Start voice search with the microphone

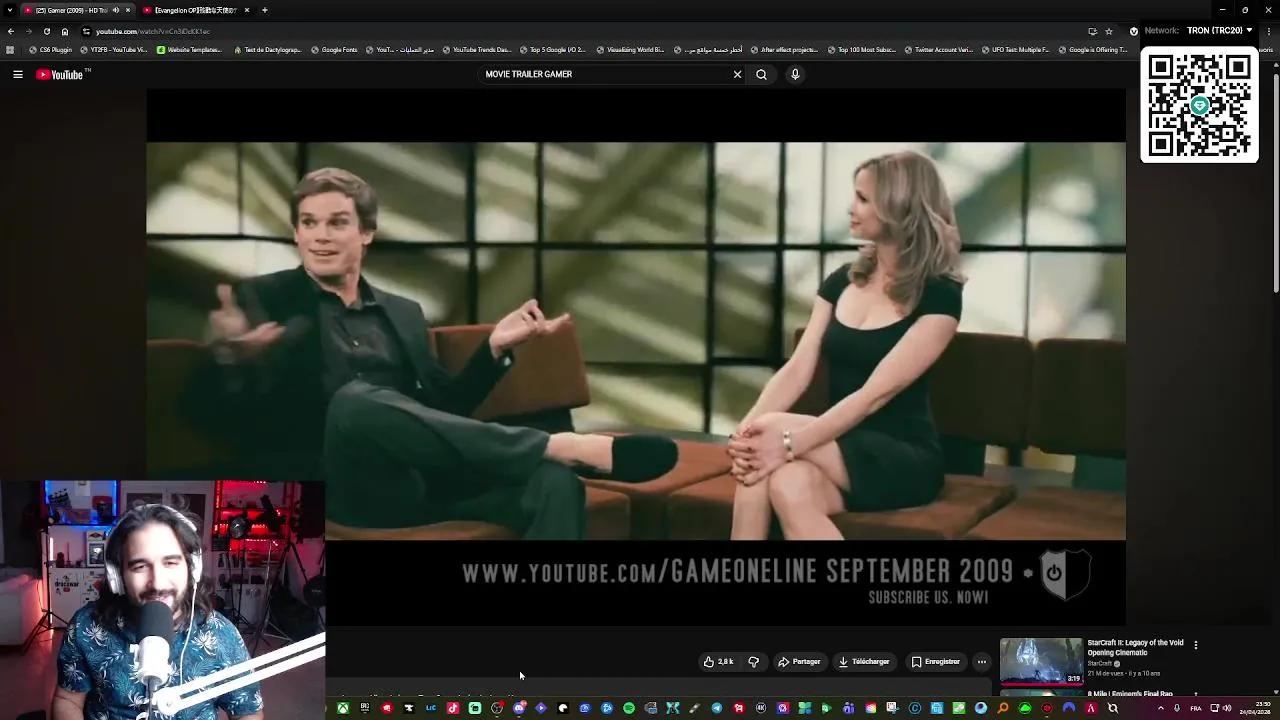tap(795, 74)
